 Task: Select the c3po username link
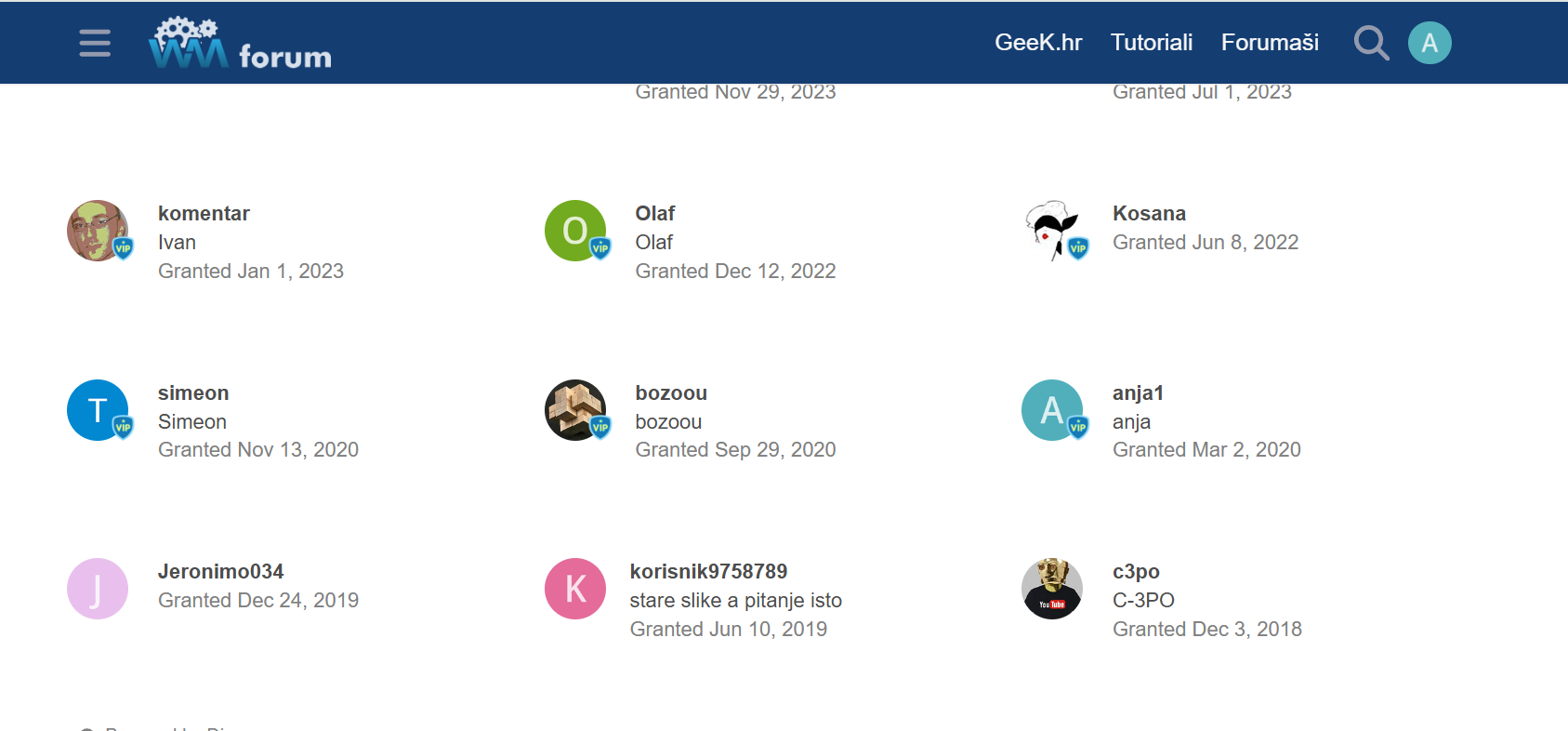tap(1136, 572)
